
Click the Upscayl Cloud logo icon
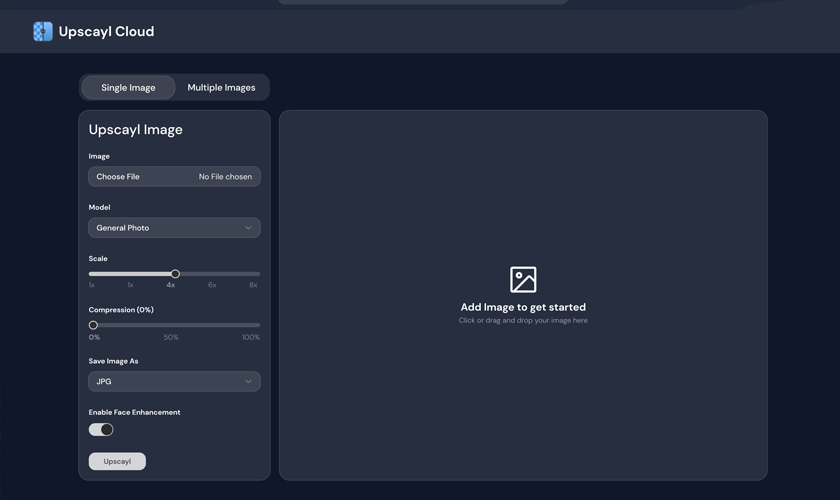[x=43, y=32]
